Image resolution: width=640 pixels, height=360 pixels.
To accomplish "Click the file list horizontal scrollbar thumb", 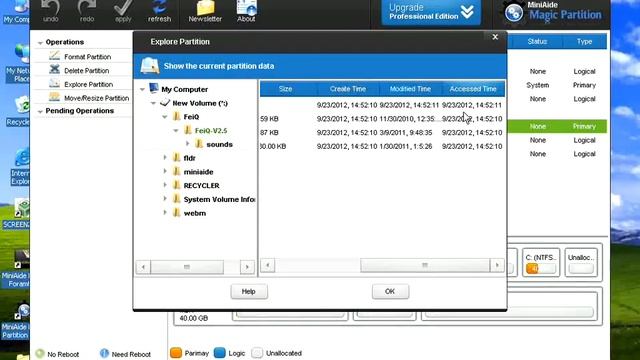I will [x=425, y=265].
